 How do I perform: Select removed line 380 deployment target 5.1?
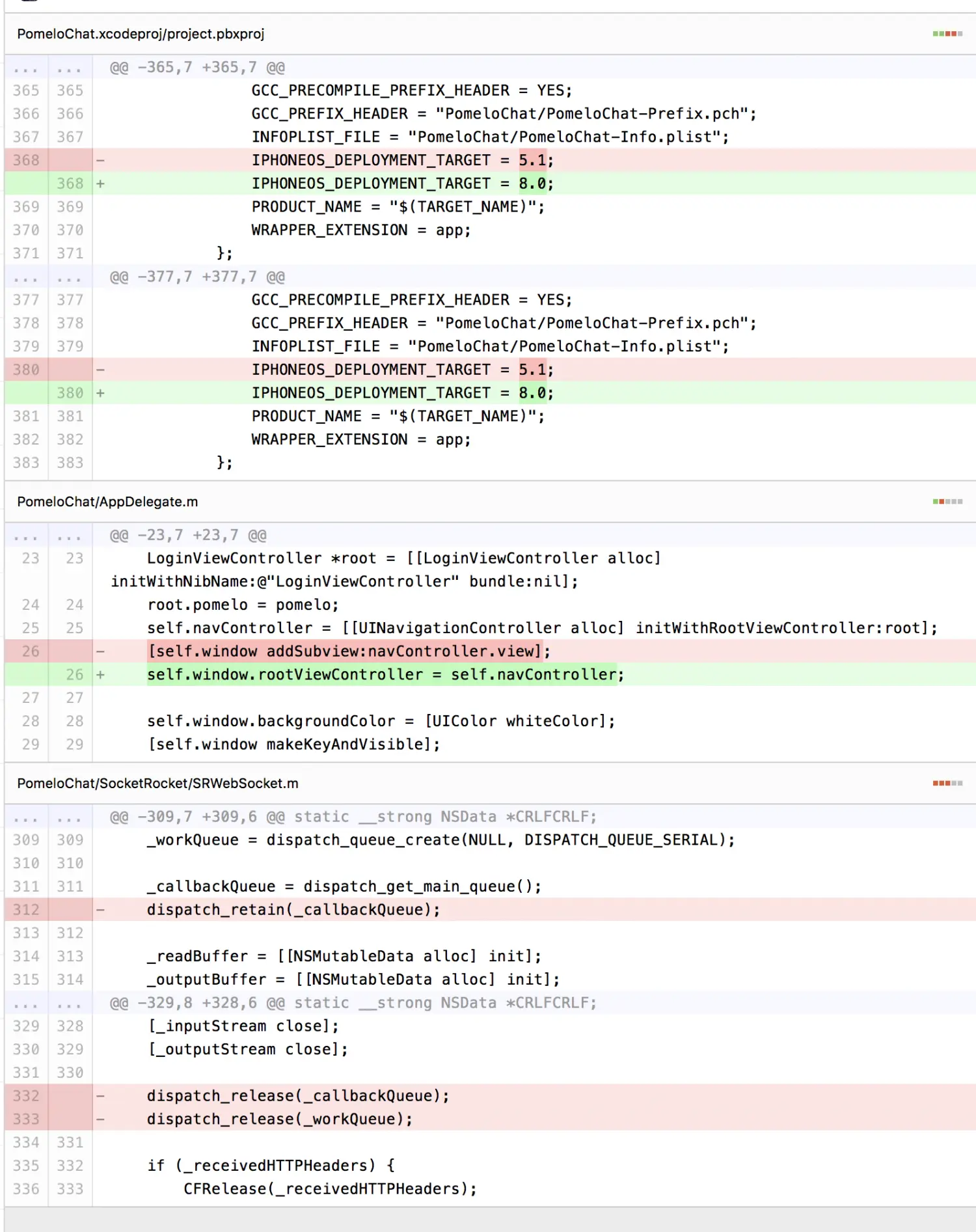[490, 370]
